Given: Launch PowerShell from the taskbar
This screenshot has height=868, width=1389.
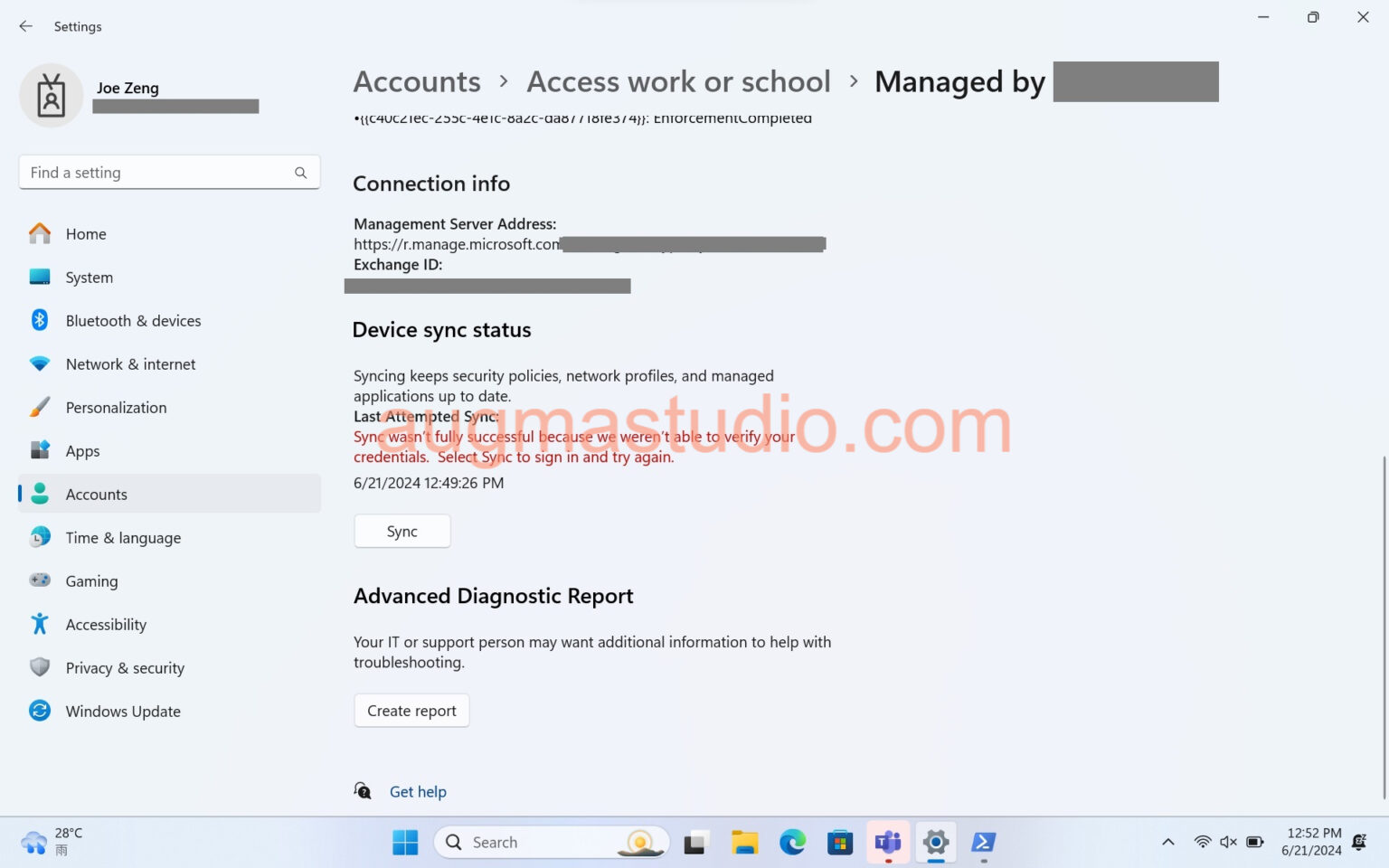Looking at the screenshot, I should [x=984, y=842].
